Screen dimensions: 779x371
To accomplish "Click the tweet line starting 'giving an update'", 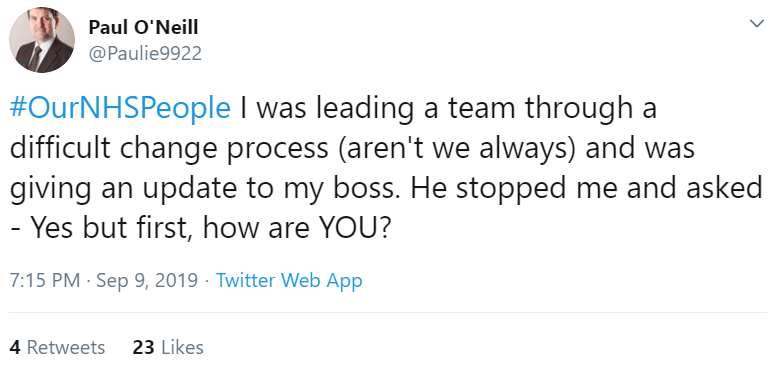I will click(386, 189).
